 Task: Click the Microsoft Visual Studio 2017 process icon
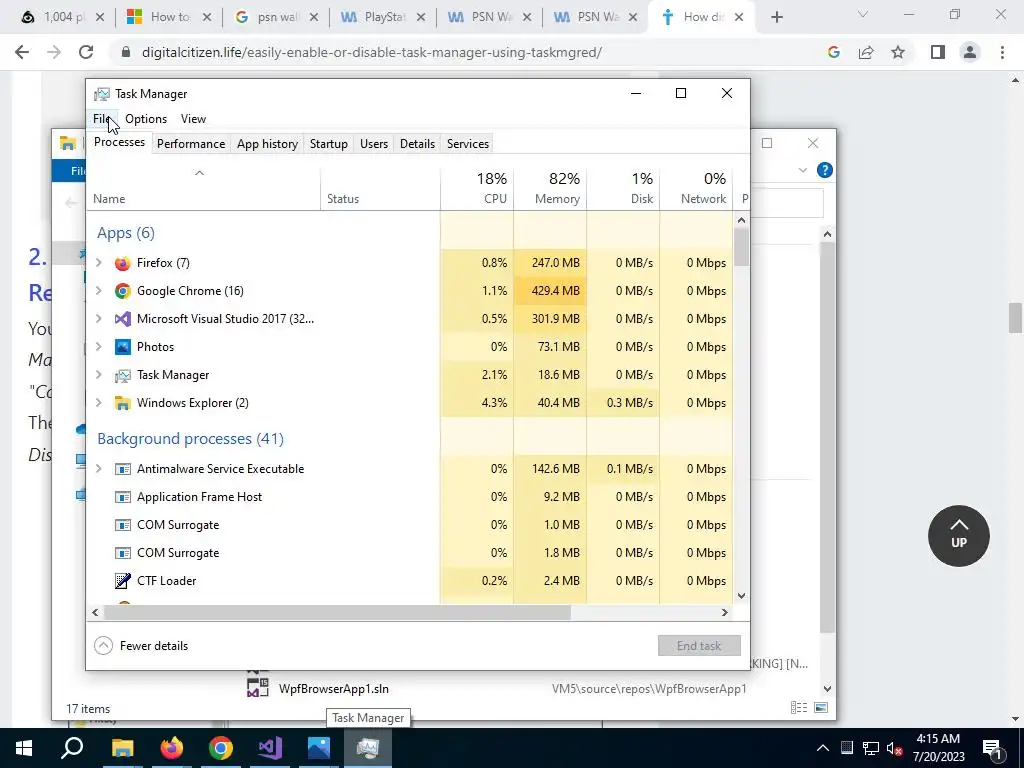[x=122, y=319]
